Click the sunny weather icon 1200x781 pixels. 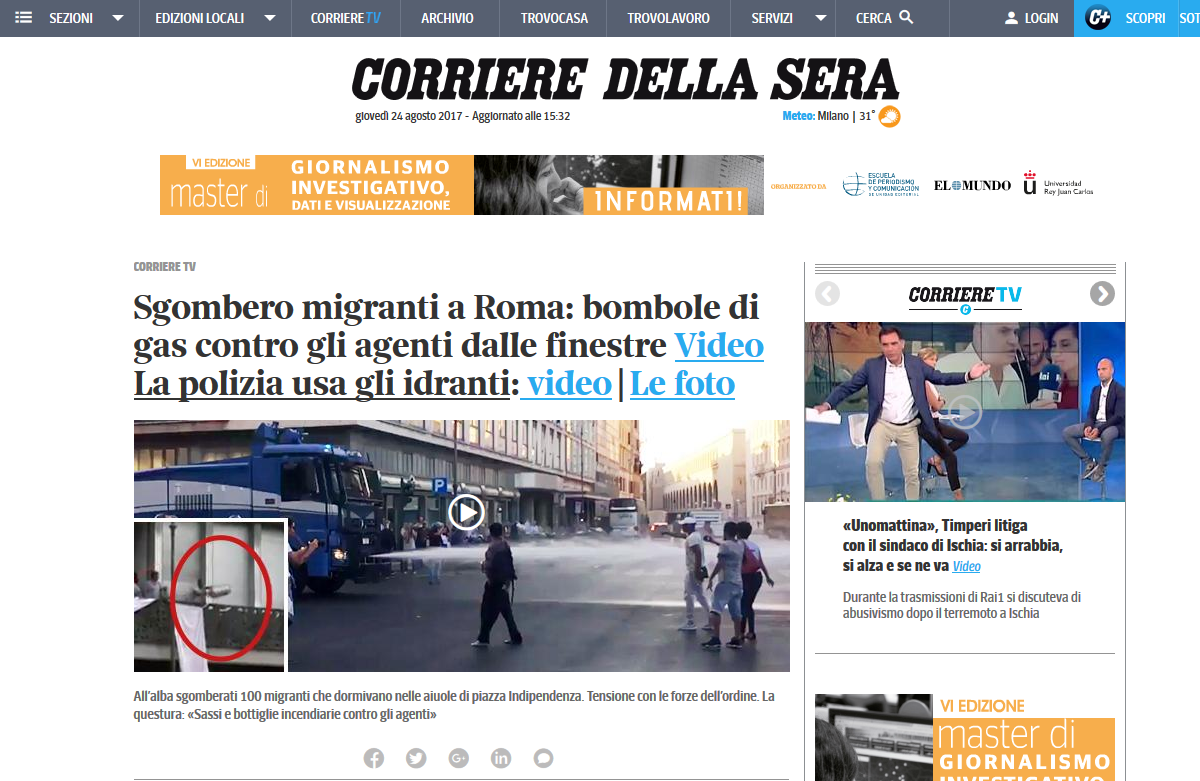[x=890, y=117]
